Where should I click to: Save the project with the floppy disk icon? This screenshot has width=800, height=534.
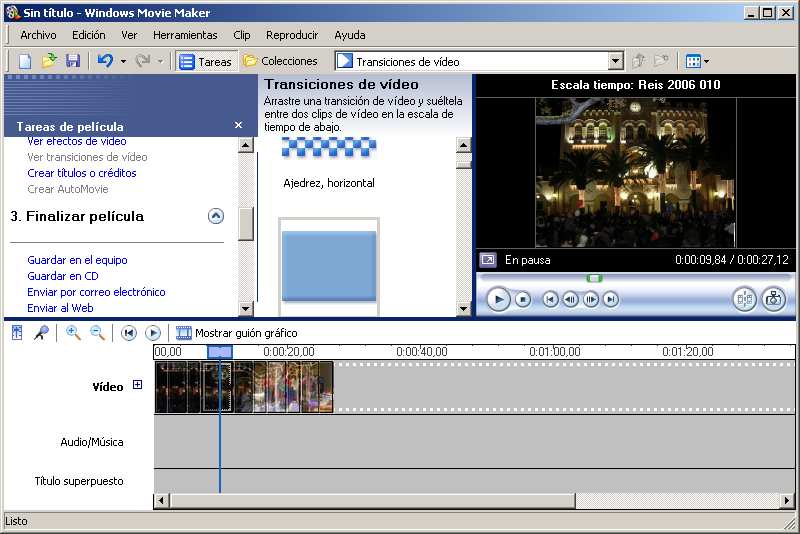click(73, 61)
